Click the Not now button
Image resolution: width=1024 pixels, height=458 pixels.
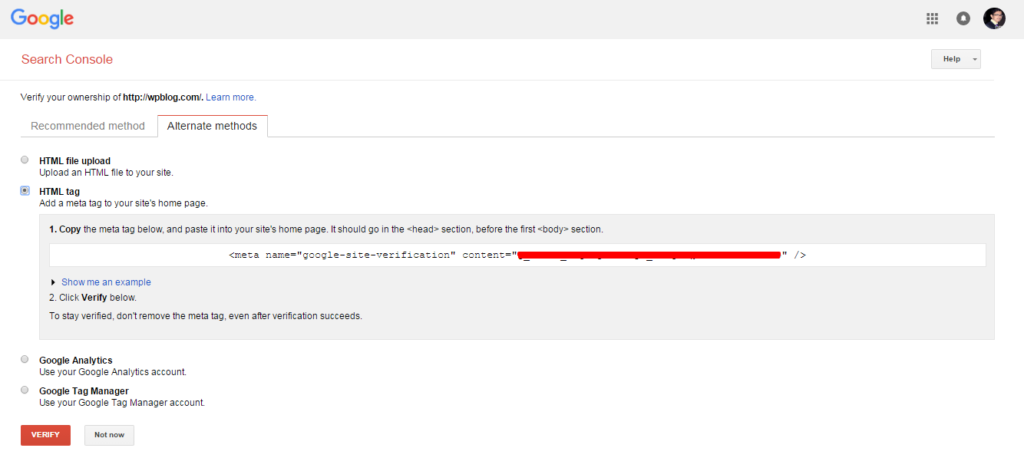[x=109, y=435]
